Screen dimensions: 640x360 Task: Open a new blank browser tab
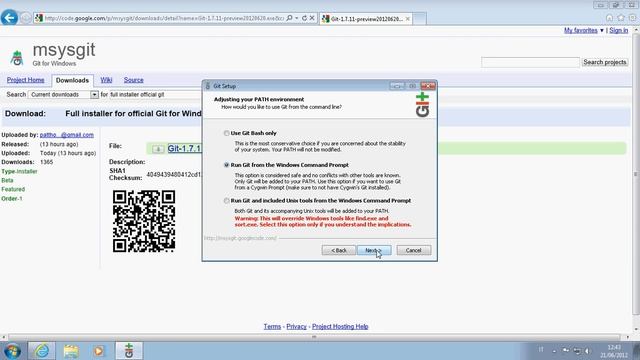[x=420, y=19]
